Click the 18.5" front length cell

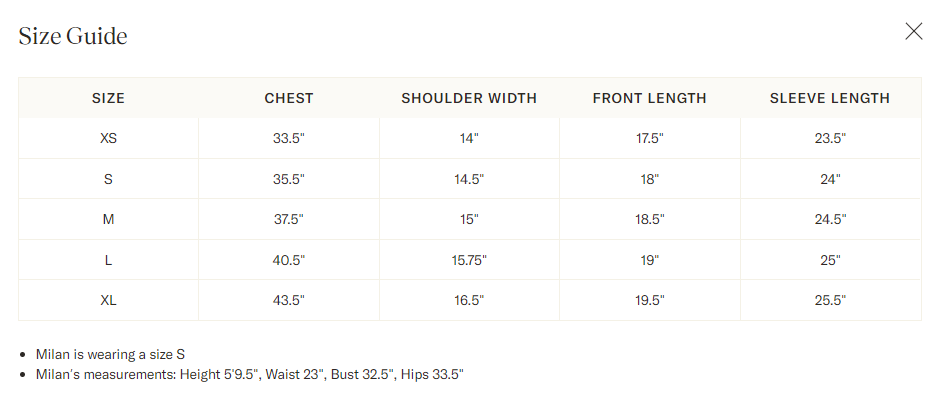[x=649, y=219]
